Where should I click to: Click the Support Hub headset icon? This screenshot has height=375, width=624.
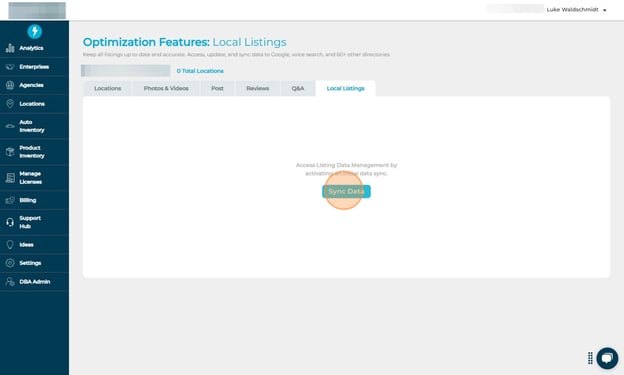point(10,222)
